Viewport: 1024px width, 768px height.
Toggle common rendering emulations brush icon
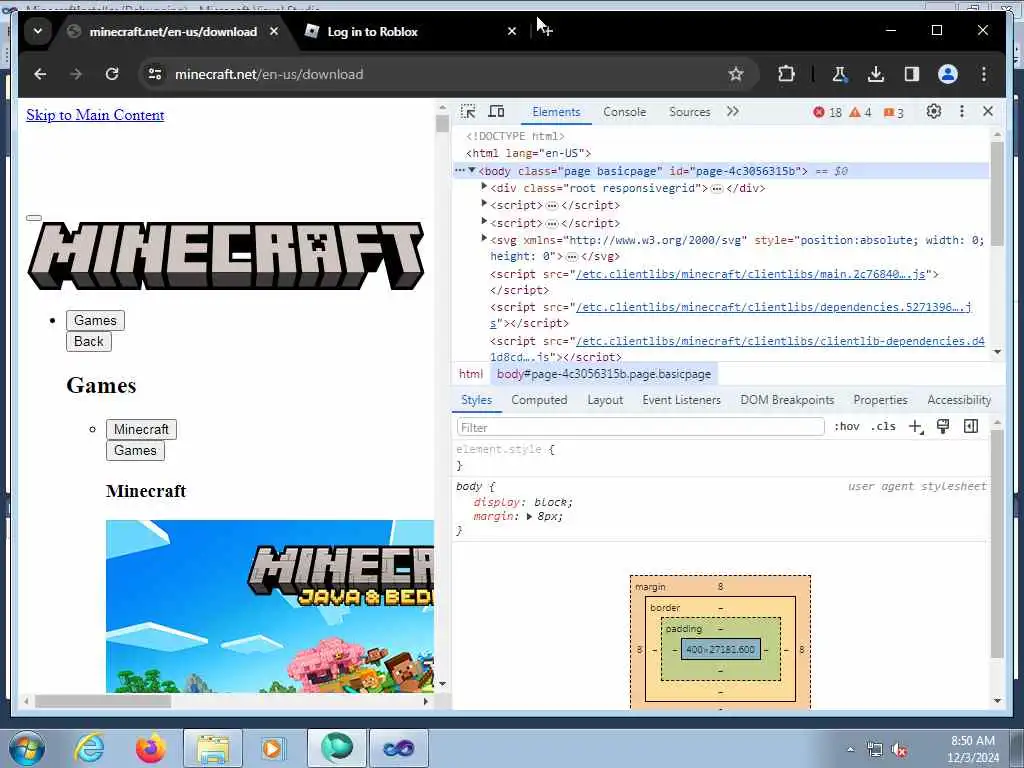click(x=942, y=426)
